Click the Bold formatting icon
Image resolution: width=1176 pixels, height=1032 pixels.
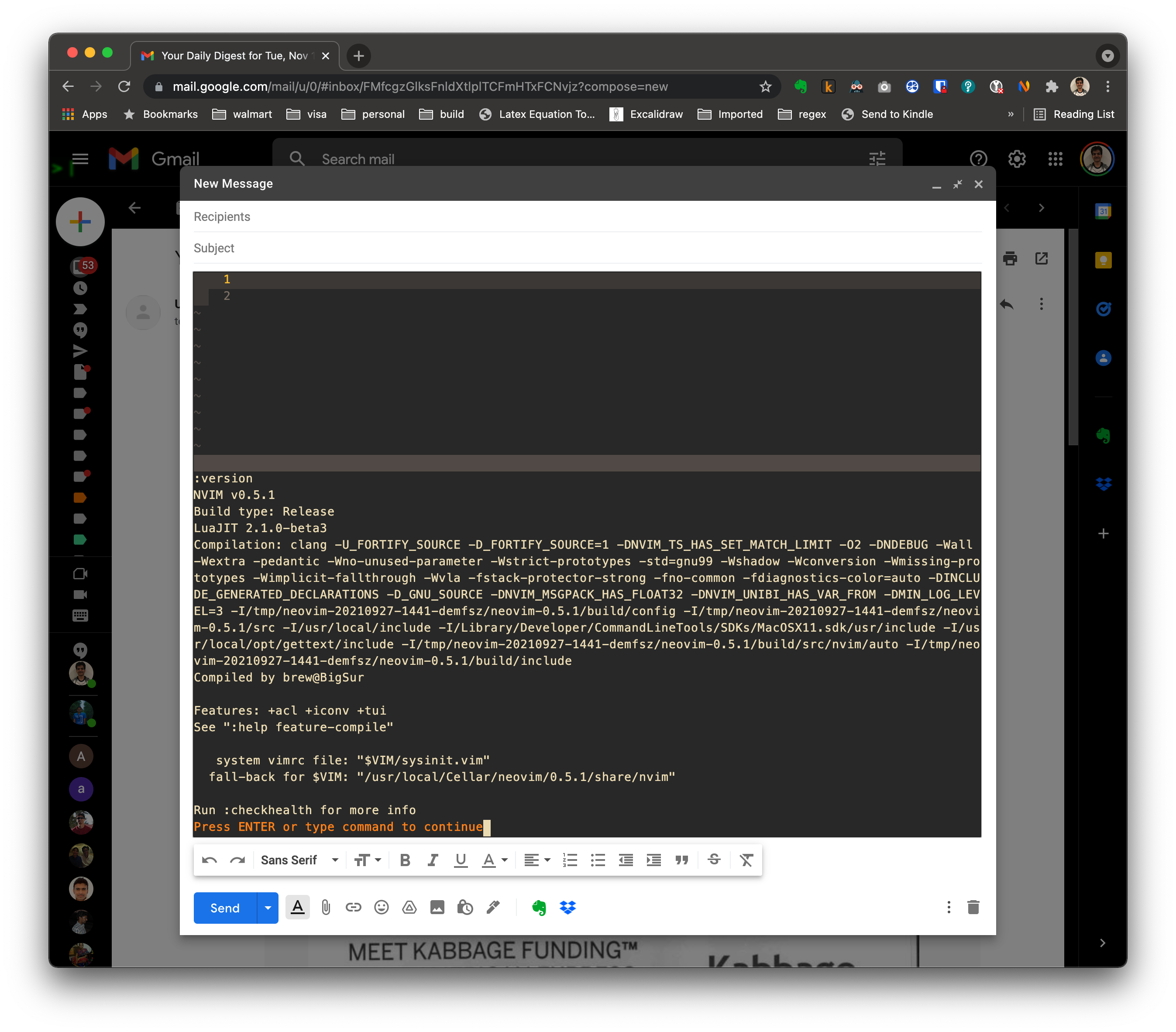click(x=405, y=860)
